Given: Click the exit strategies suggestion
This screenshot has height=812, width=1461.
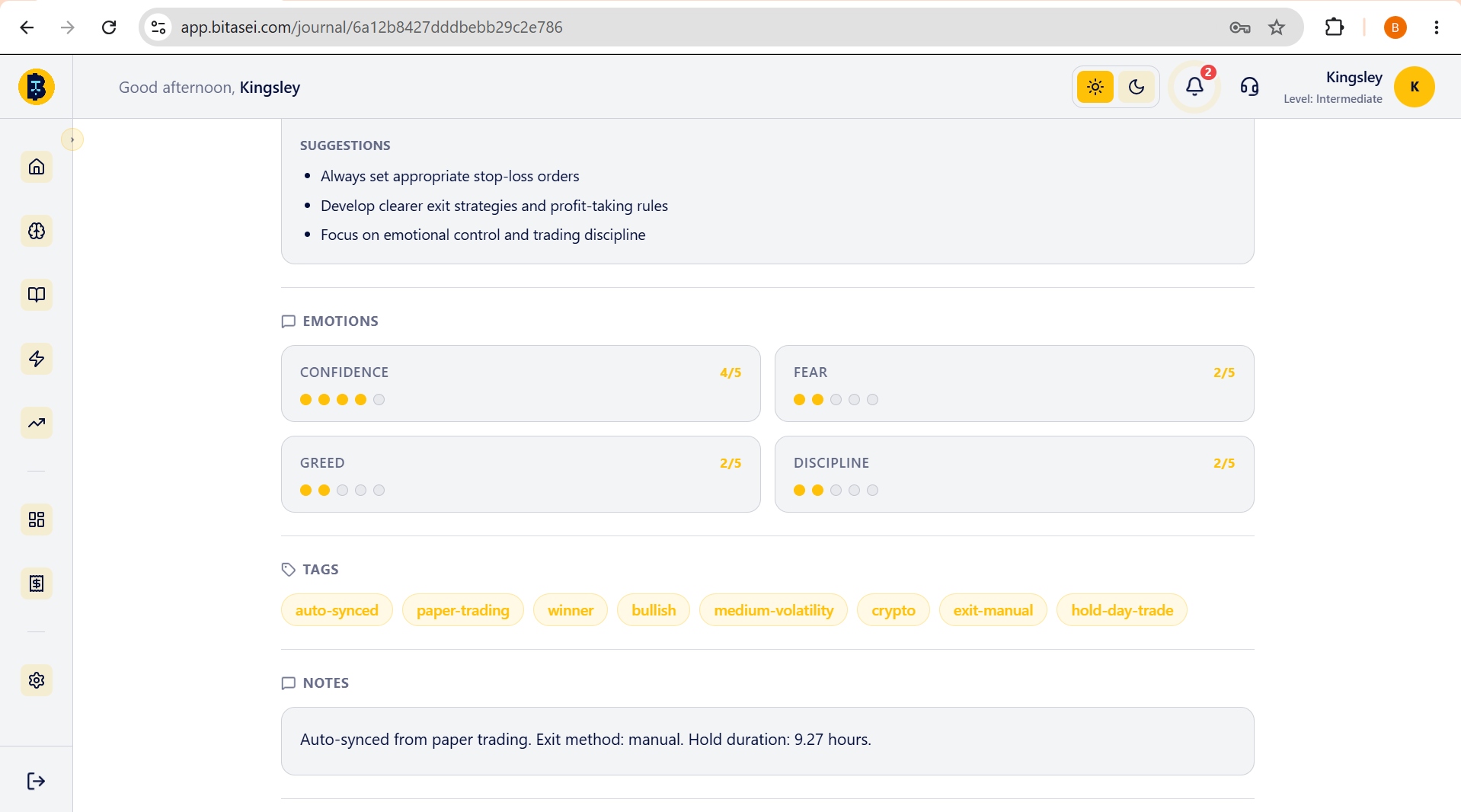Looking at the screenshot, I should (494, 206).
